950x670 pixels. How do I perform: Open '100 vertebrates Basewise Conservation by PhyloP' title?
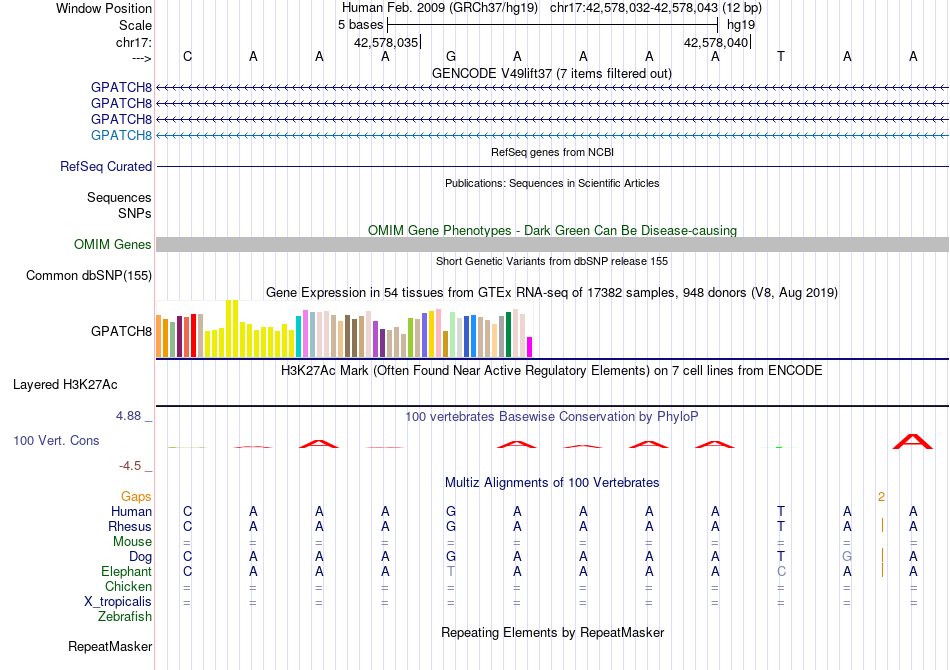coord(551,416)
